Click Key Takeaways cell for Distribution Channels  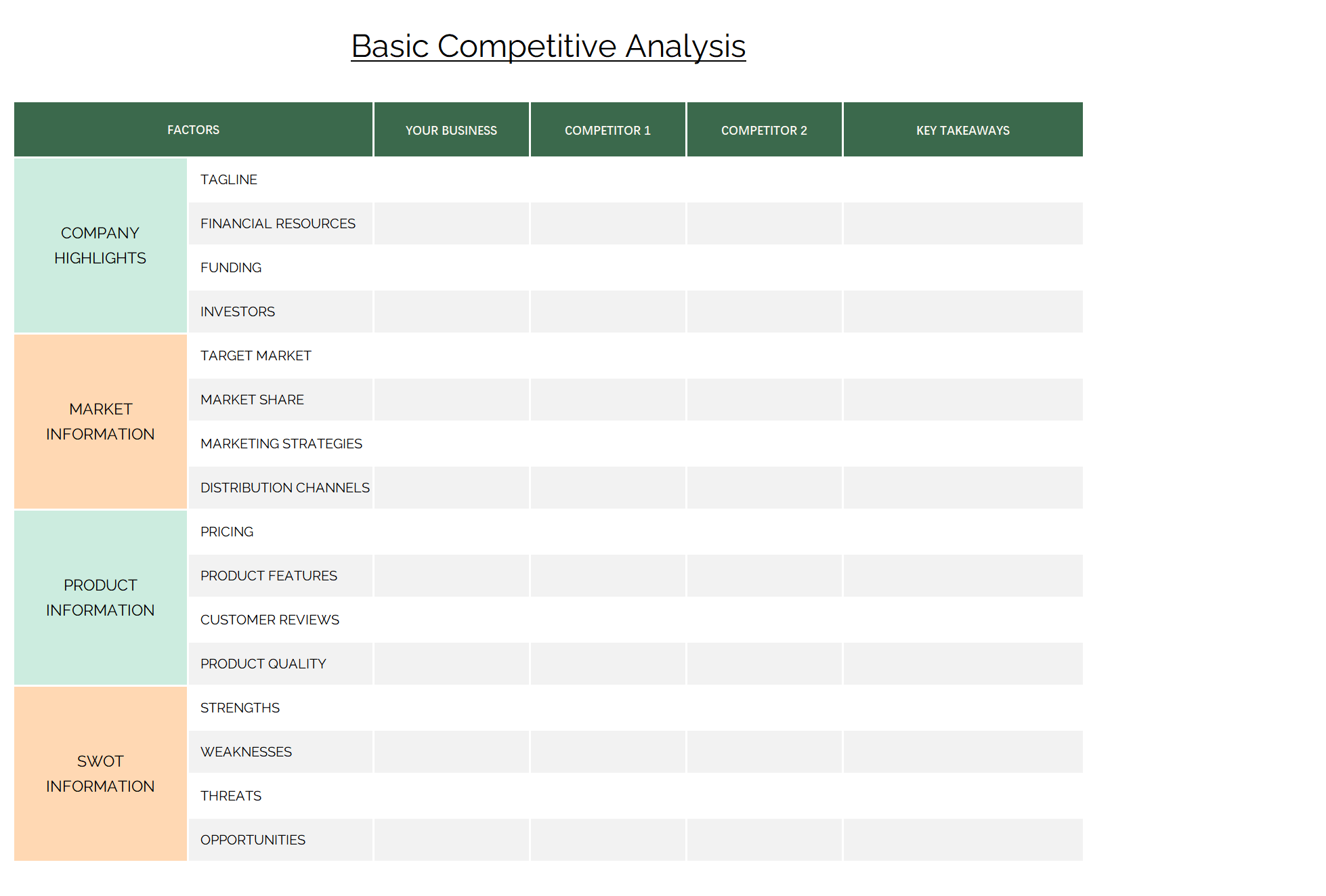963,488
